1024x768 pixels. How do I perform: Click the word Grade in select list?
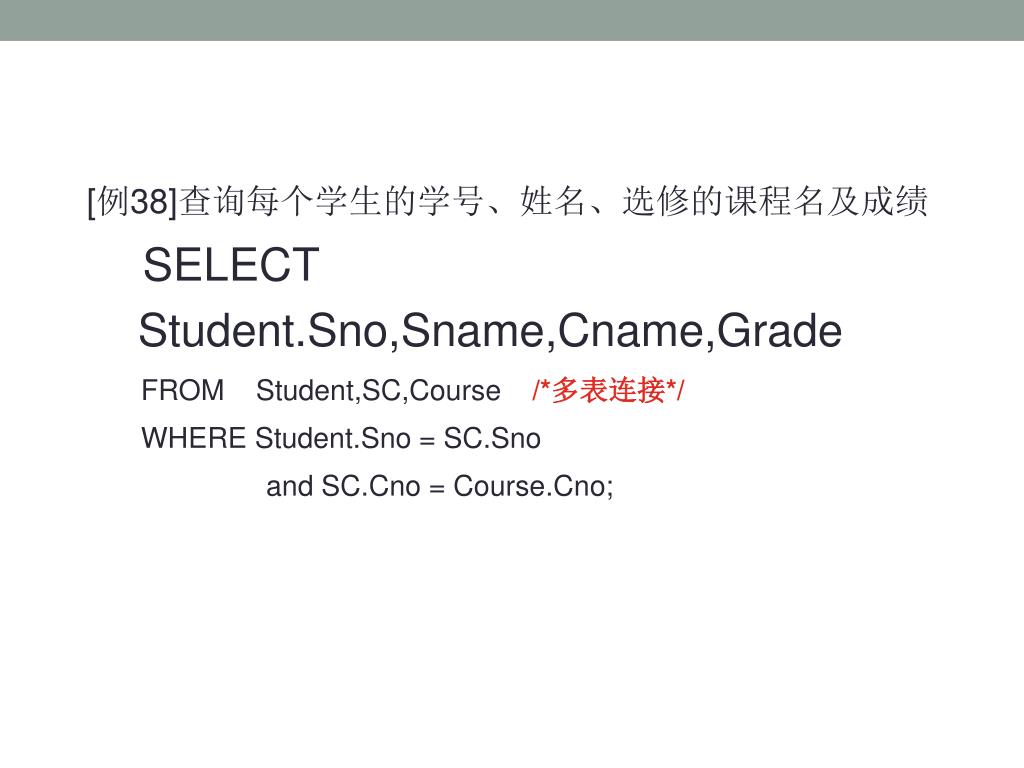click(x=780, y=331)
